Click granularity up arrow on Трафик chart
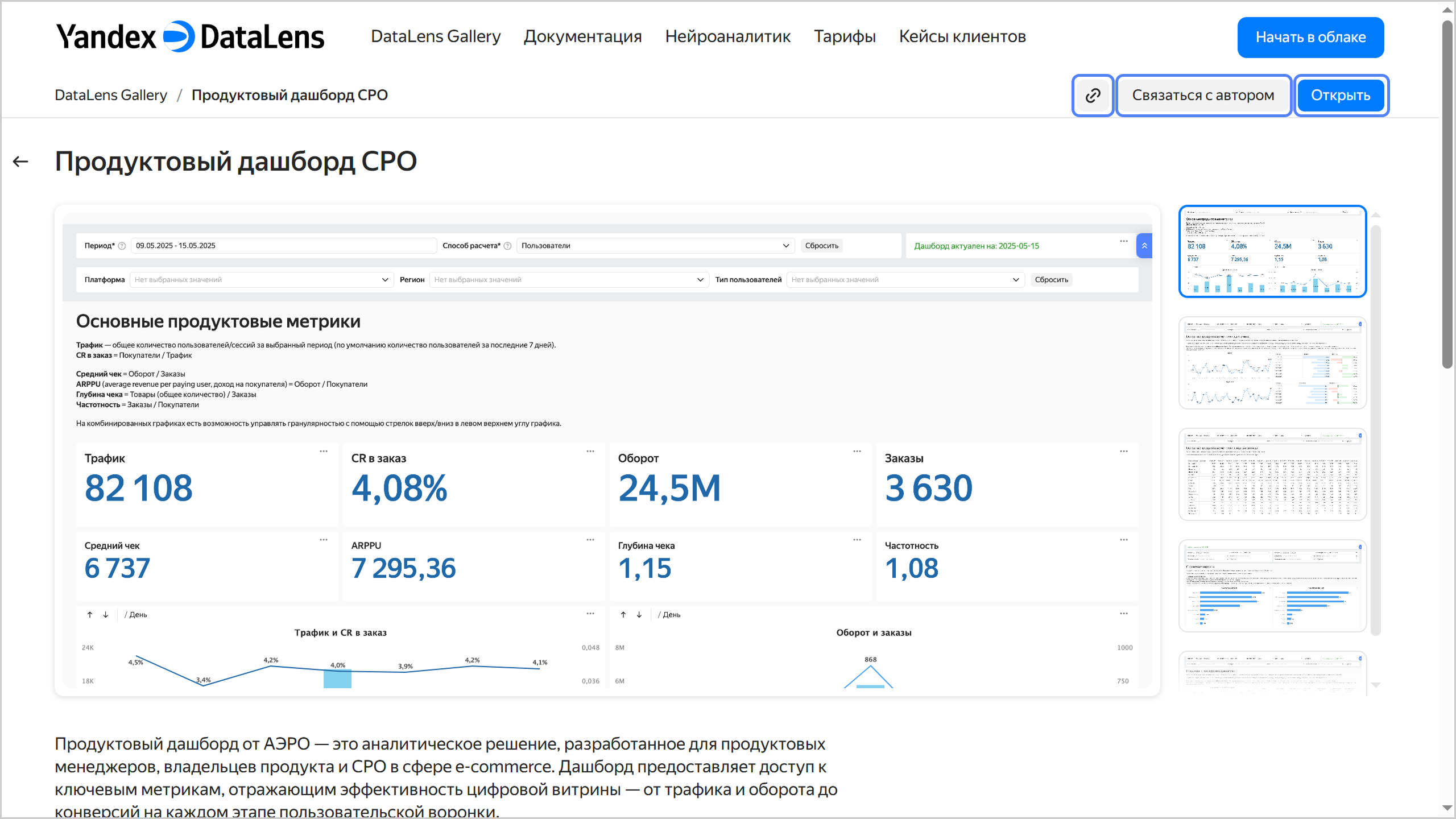 [x=90, y=615]
